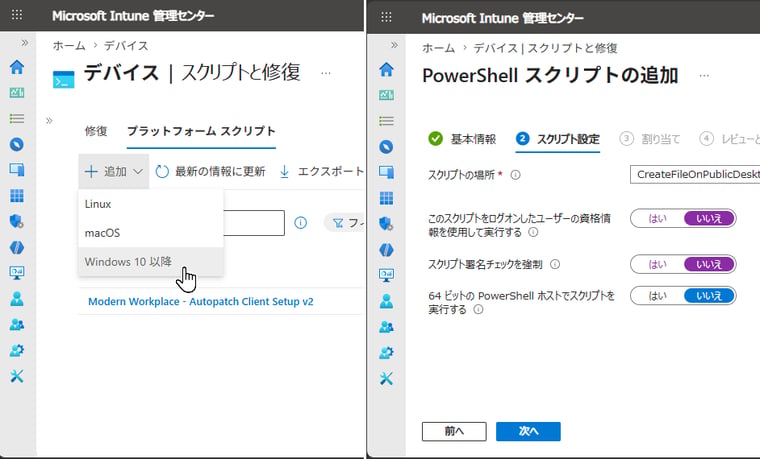Set logged-on credentials option to いいえ
760x459 pixels.
[x=709, y=219]
